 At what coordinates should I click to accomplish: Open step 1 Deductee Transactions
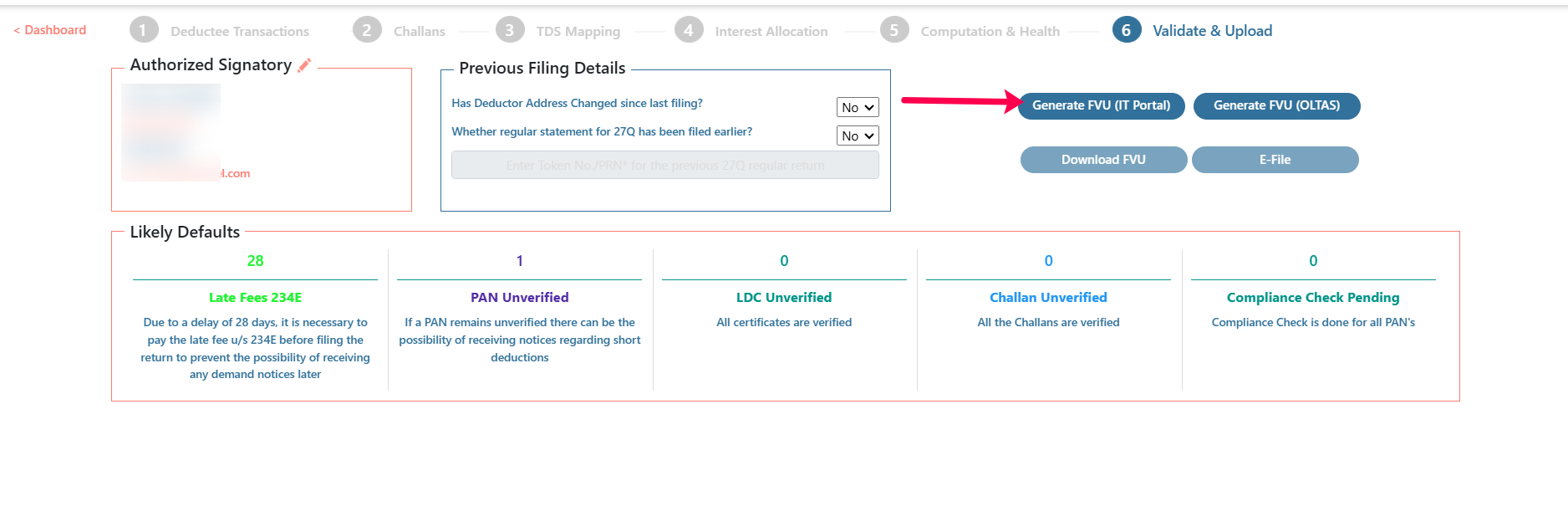(220, 31)
